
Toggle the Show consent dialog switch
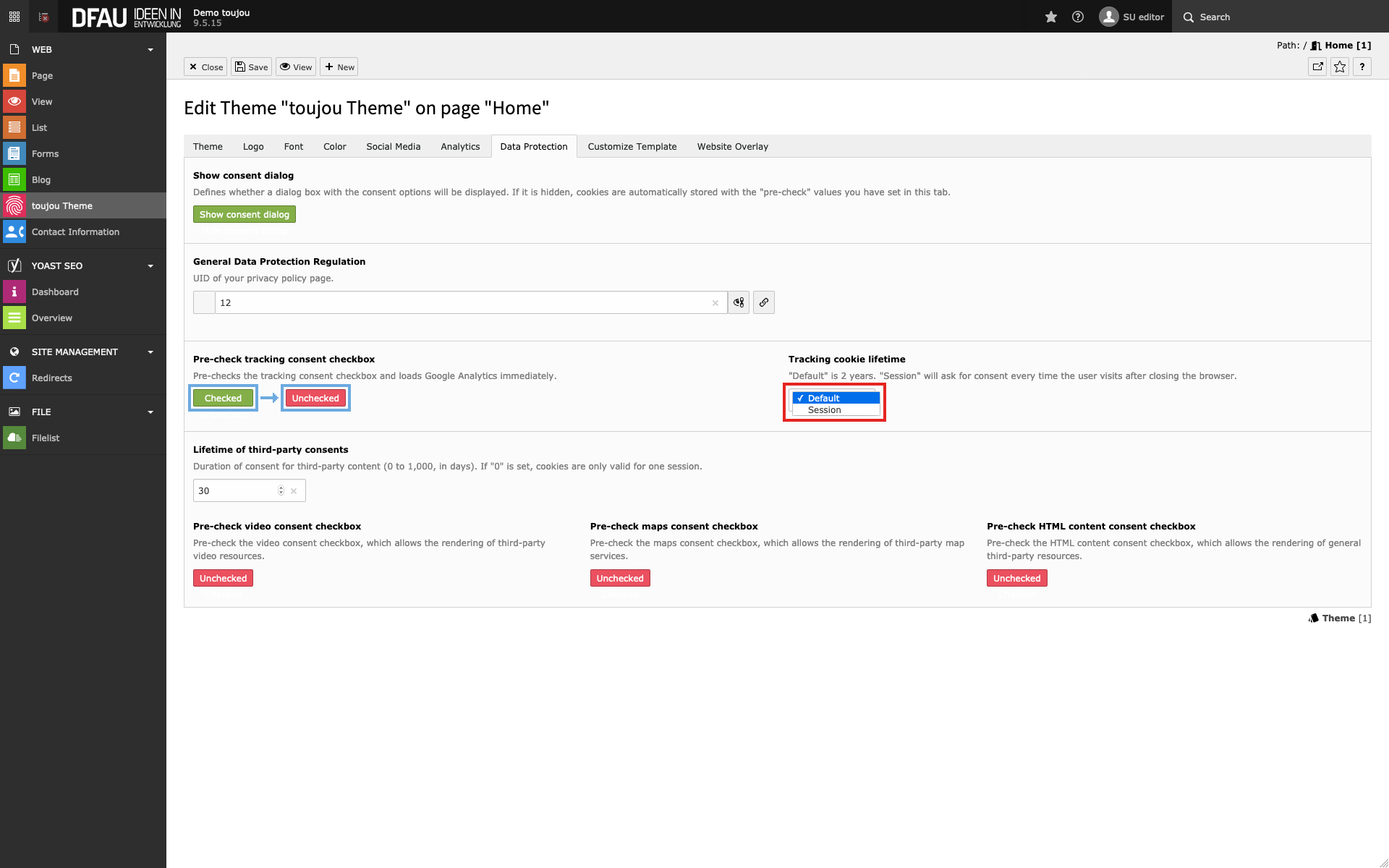click(x=244, y=214)
